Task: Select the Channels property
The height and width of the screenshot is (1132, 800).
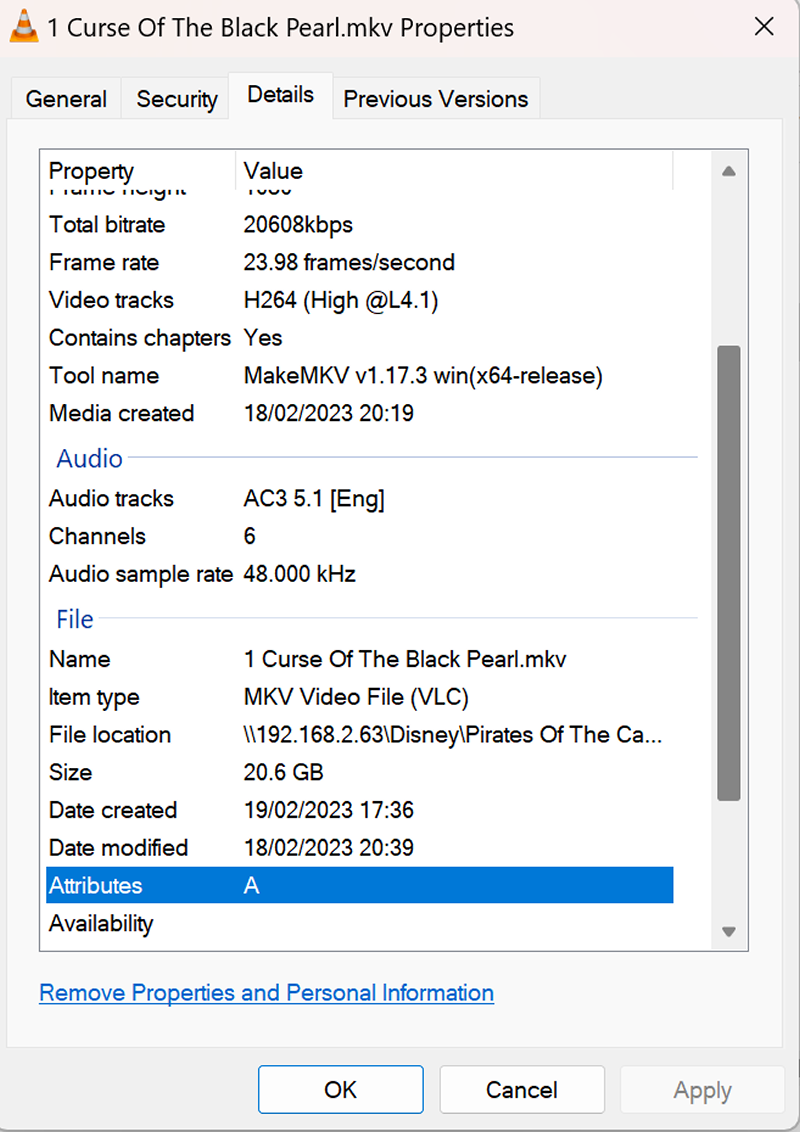Action: [x=97, y=536]
